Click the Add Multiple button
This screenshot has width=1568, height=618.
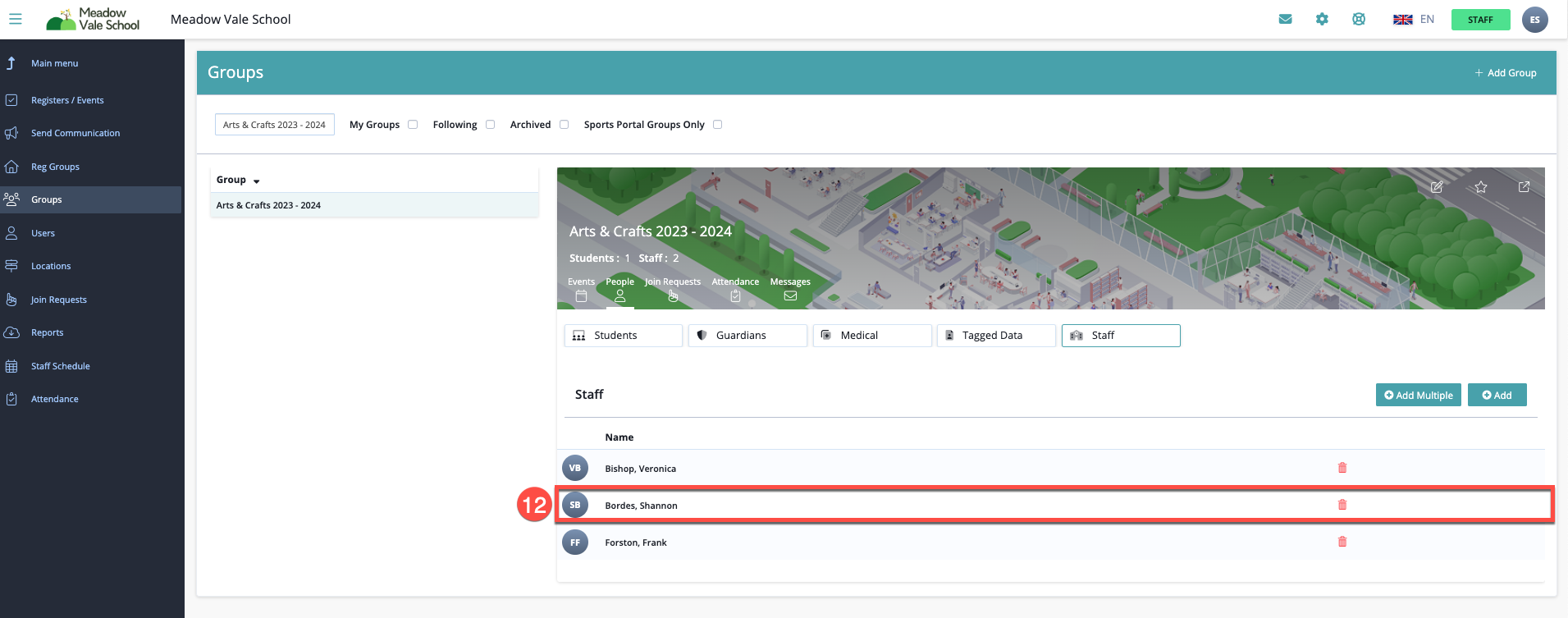pyautogui.click(x=1418, y=395)
